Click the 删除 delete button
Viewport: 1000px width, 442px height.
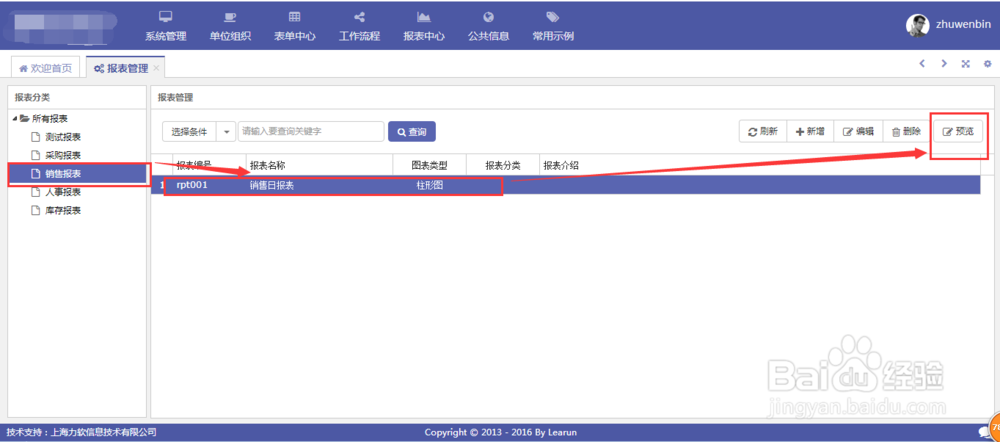906,131
